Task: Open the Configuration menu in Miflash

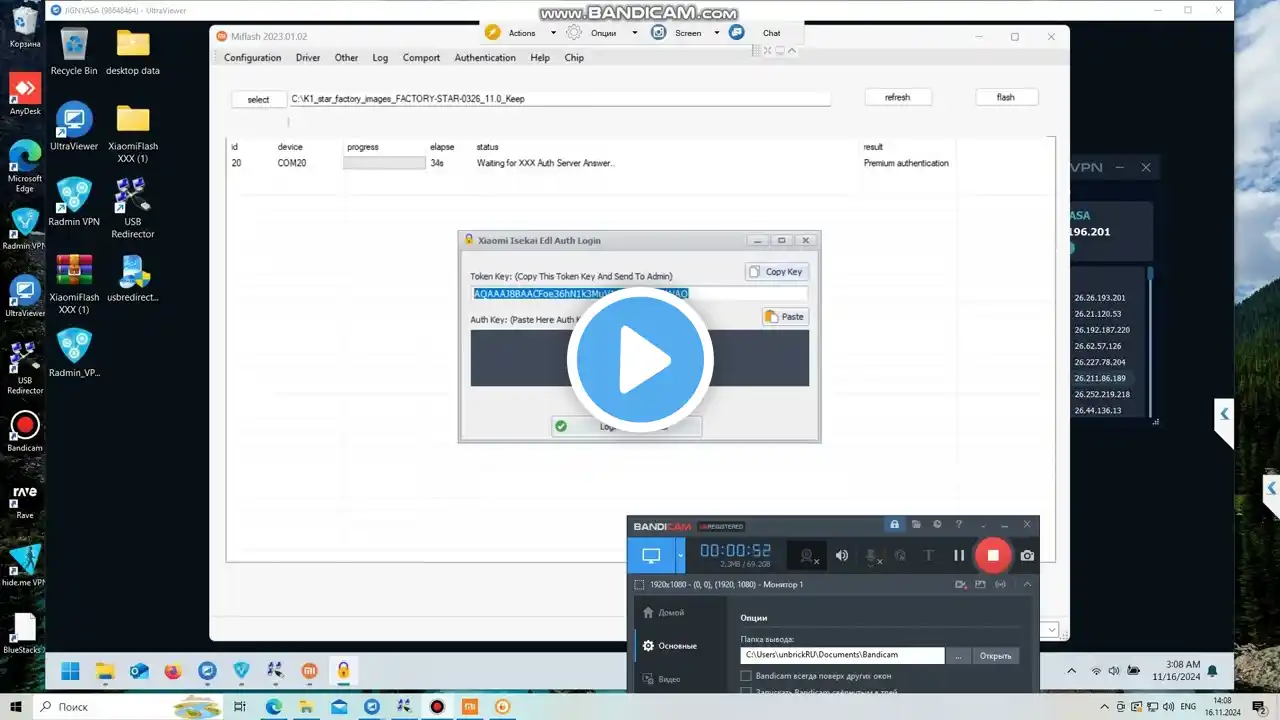Action: pos(252,58)
